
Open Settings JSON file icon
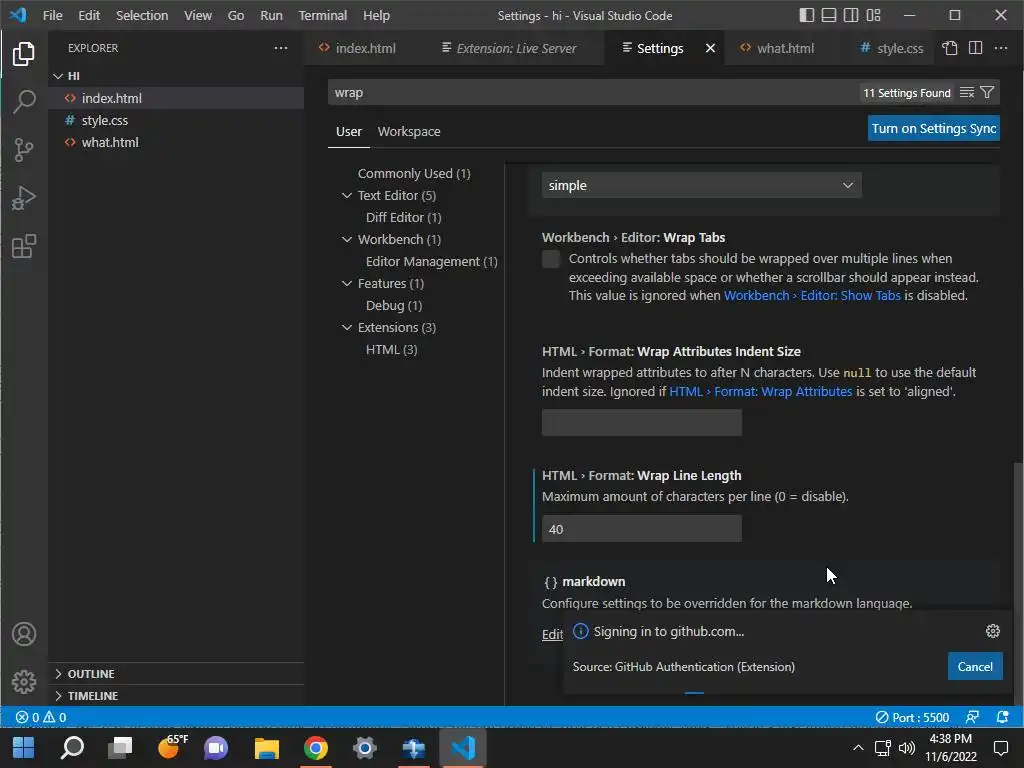tap(950, 48)
